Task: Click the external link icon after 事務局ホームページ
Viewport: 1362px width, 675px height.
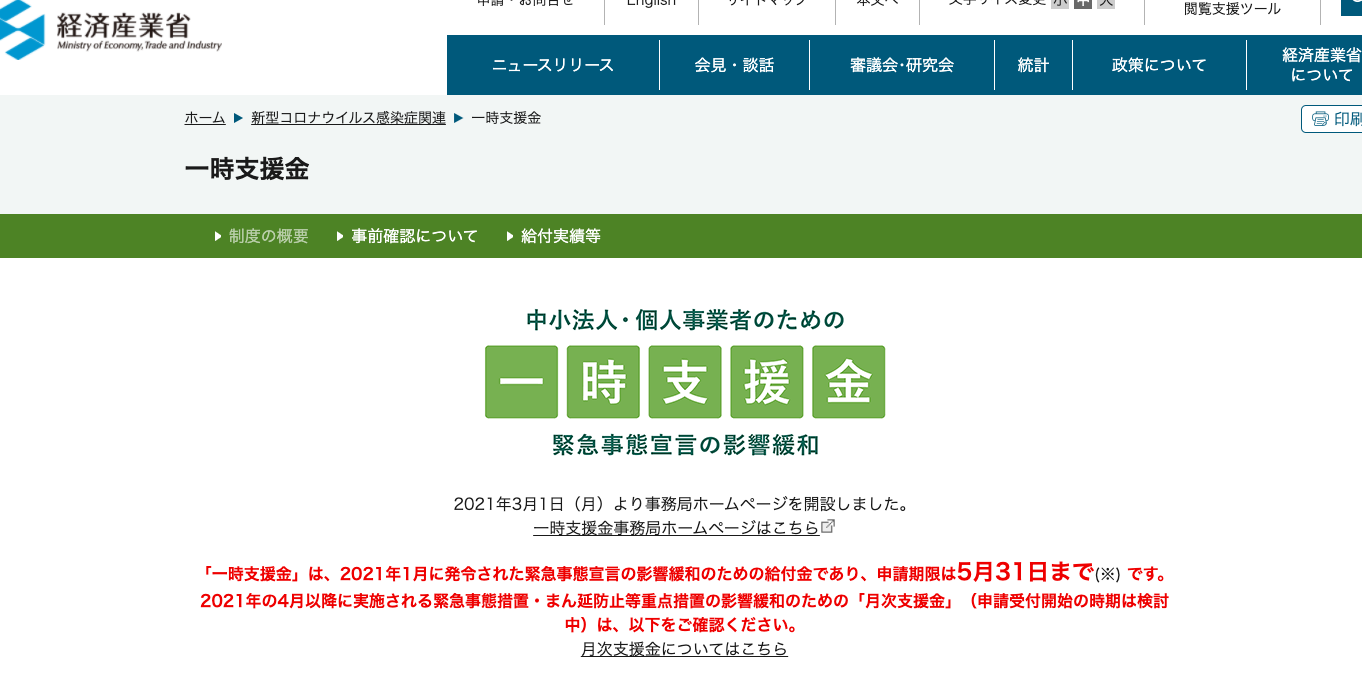Action: click(x=828, y=526)
